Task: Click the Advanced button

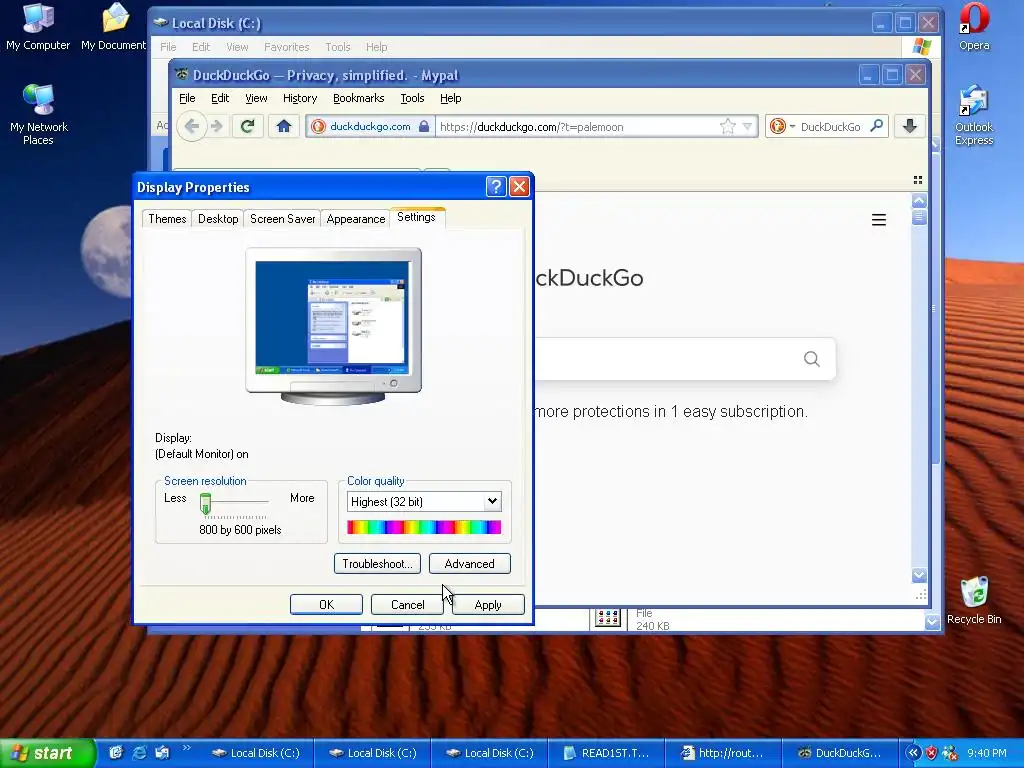Action: pyautogui.click(x=470, y=564)
